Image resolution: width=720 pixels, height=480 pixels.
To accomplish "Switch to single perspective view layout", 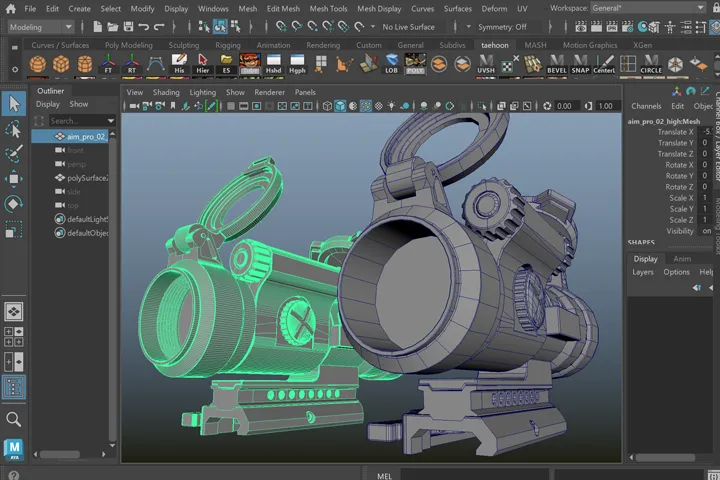I will (14, 312).
